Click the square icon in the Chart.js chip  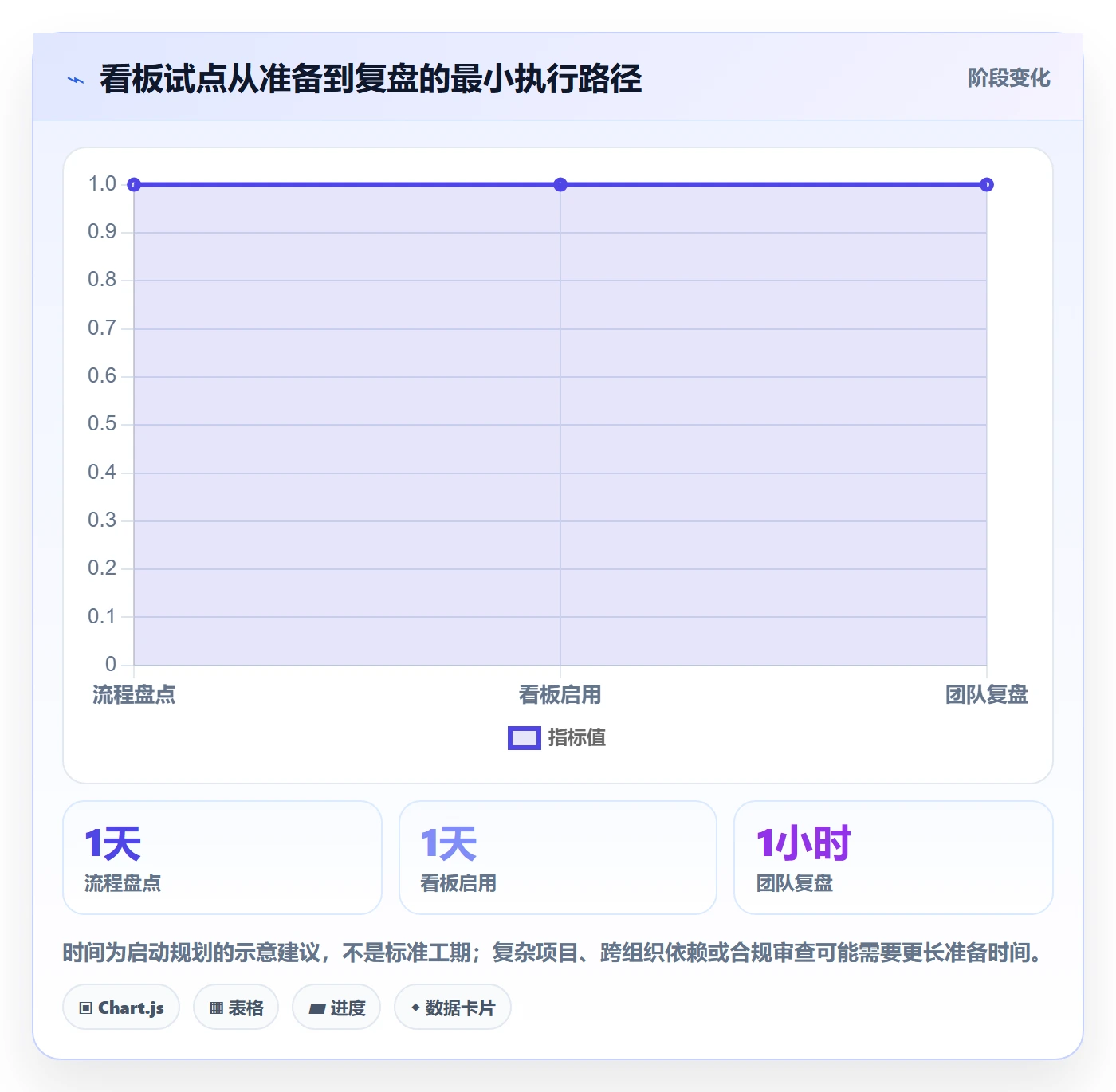[86, 1008]
